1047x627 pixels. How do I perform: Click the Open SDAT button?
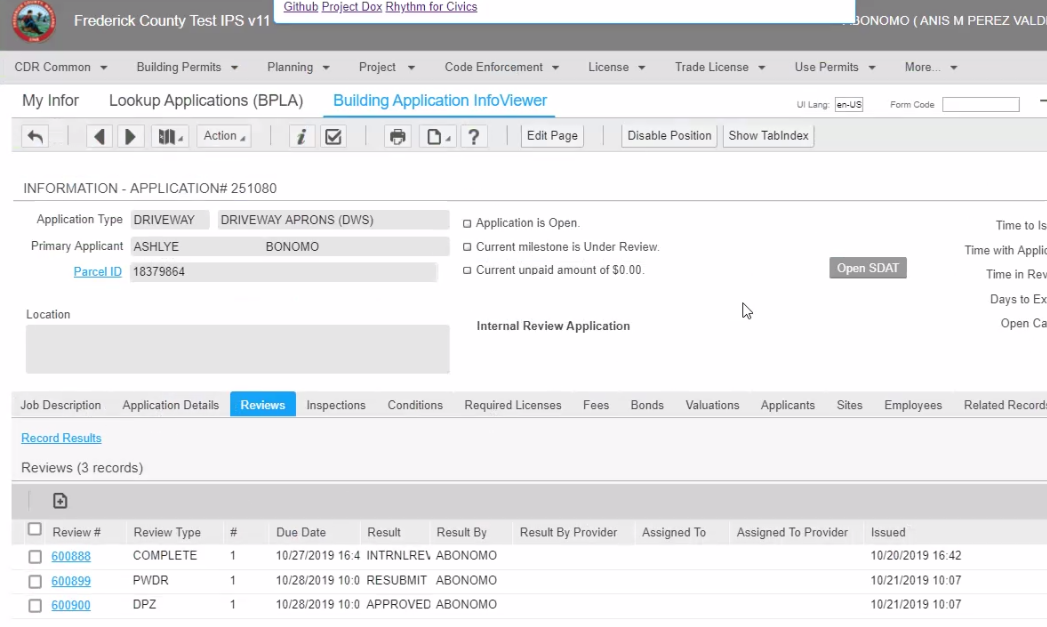[x=868, y=268]
